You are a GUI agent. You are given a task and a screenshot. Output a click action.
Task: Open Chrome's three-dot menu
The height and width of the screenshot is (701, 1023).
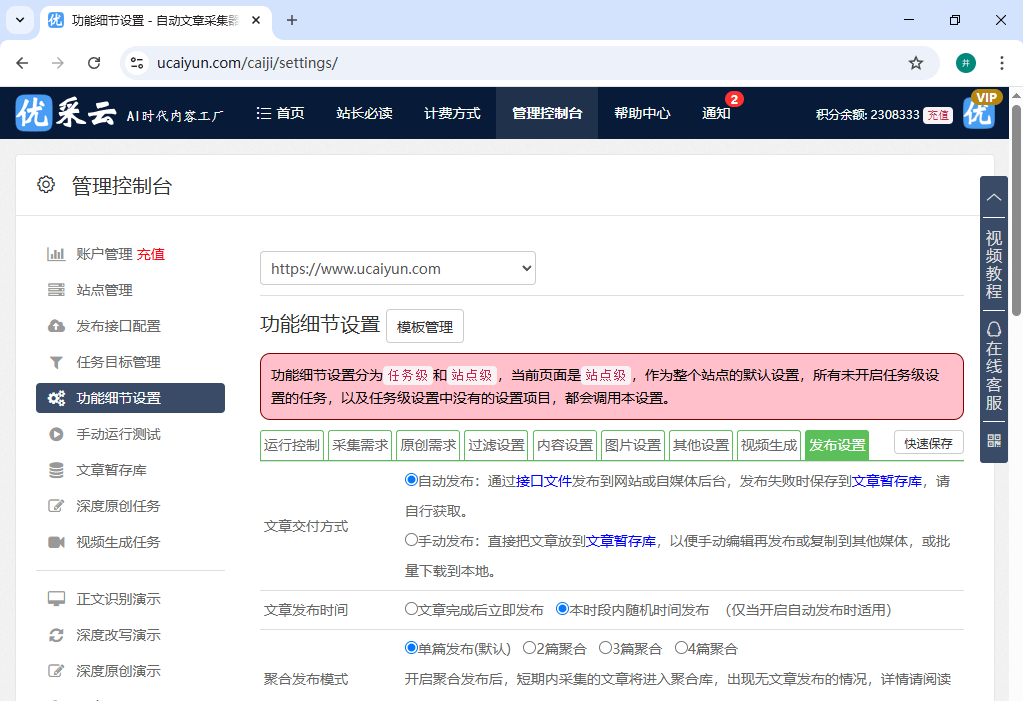pos(1002,62)
